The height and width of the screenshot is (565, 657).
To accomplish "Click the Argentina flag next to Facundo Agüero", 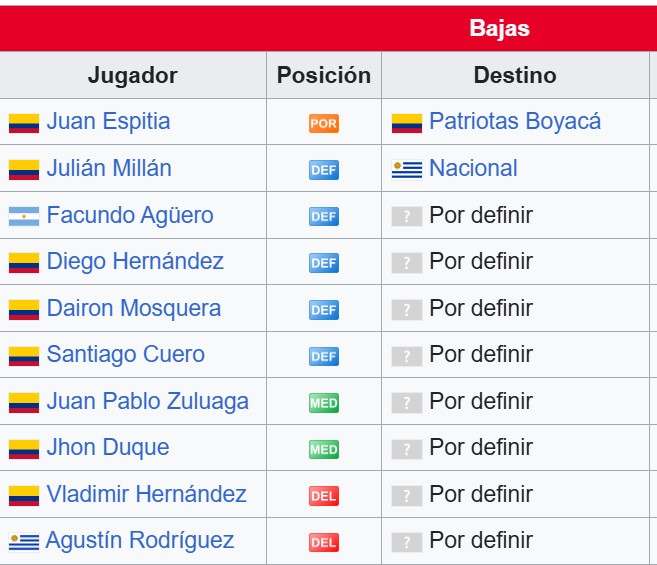I will click(24, 216).
